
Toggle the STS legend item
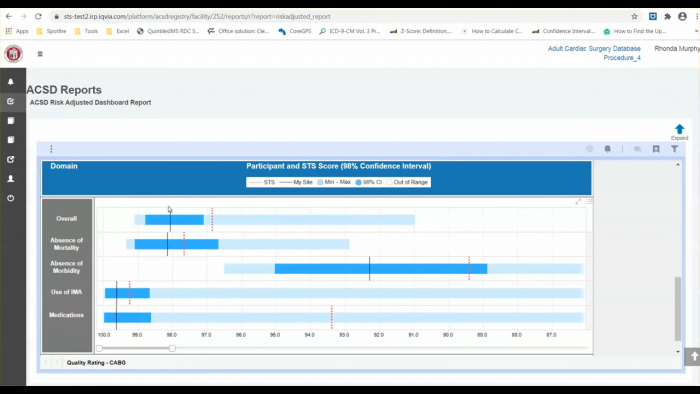click(262, 182)
